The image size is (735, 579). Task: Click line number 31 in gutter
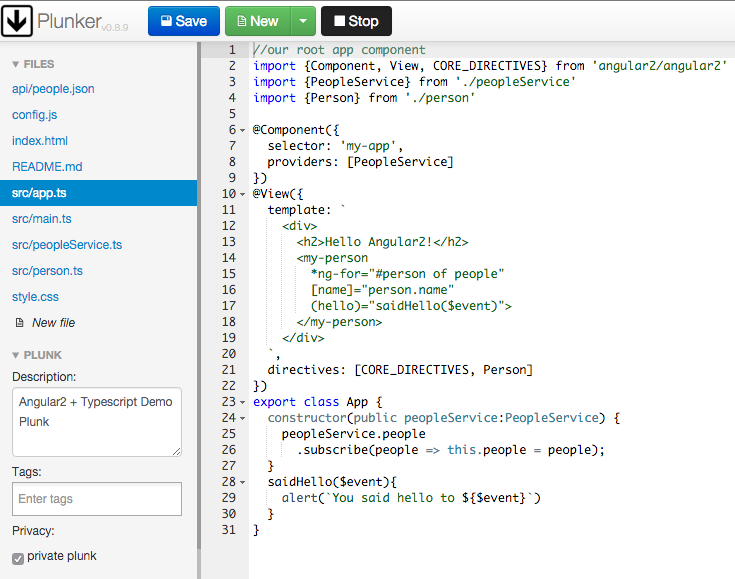229,530
